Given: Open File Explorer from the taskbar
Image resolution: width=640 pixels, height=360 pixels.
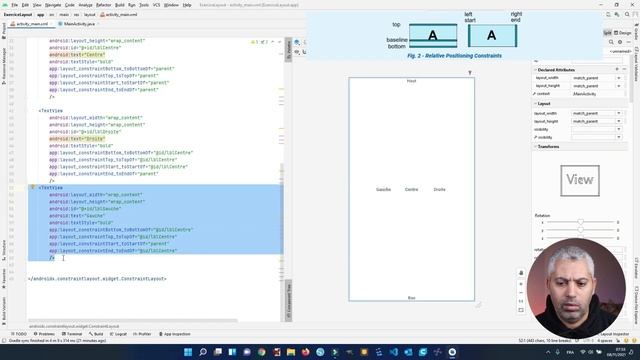Looking at the screenshot, I should (x=291, y=352).
